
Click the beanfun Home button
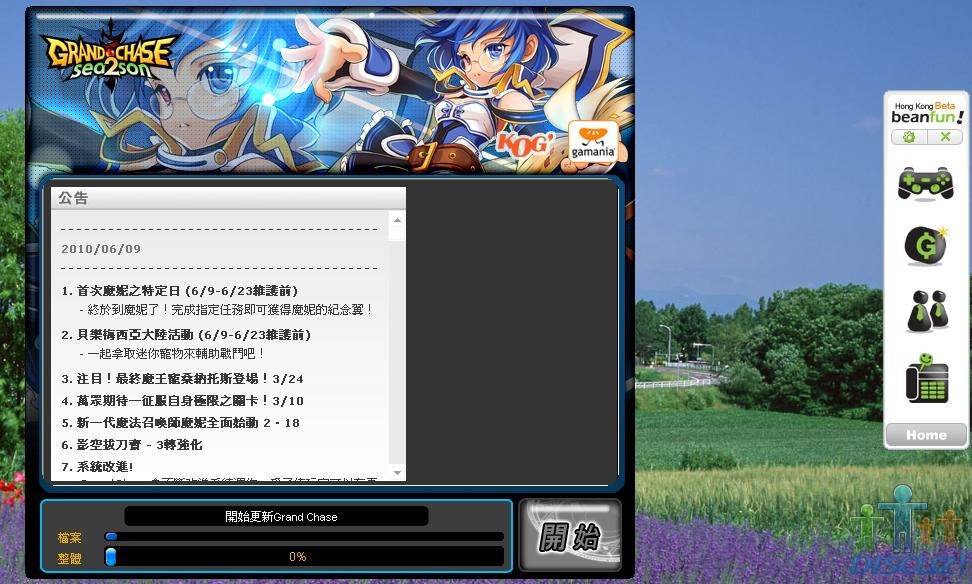click(x=926, y=435)
